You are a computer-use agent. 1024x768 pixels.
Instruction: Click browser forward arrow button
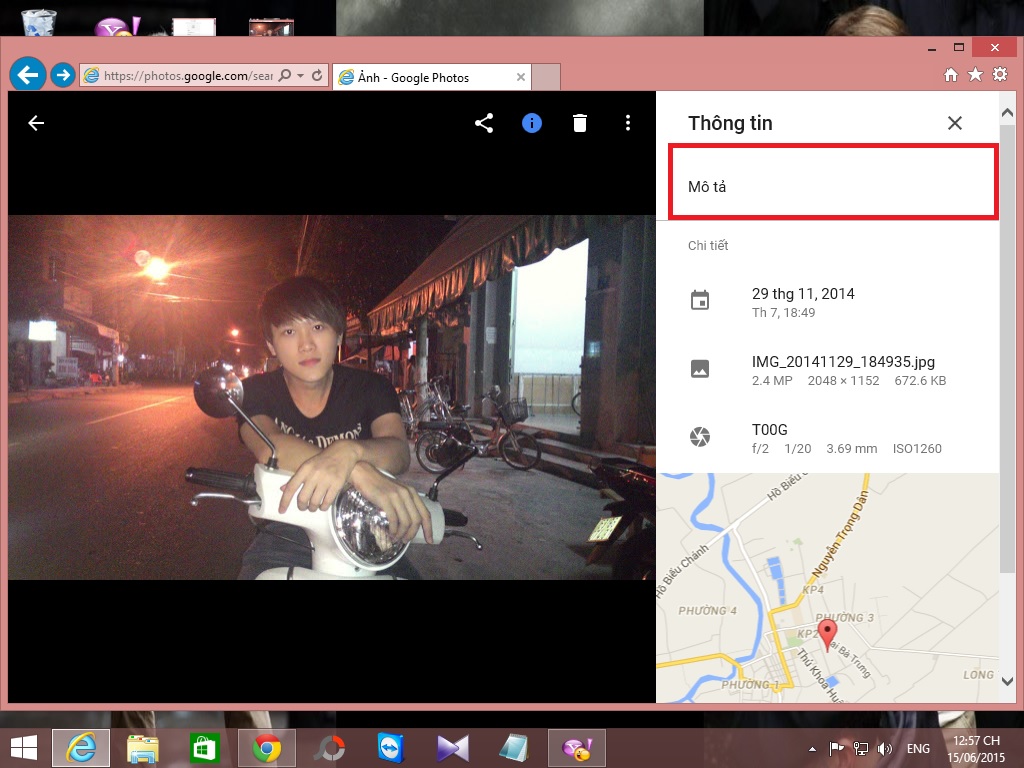62,75
